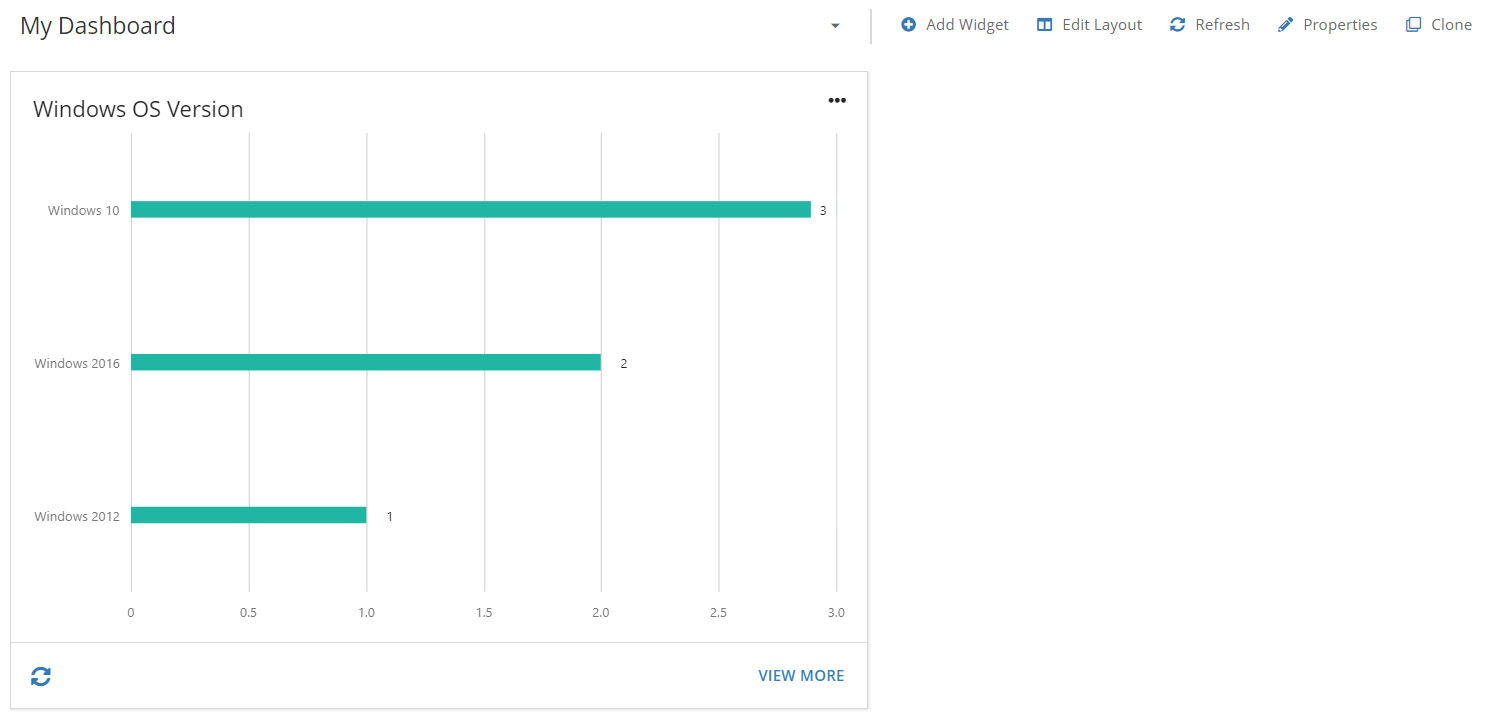Select the Windows 2012 bar
The image size is (1493, 715).
(248, 515)
